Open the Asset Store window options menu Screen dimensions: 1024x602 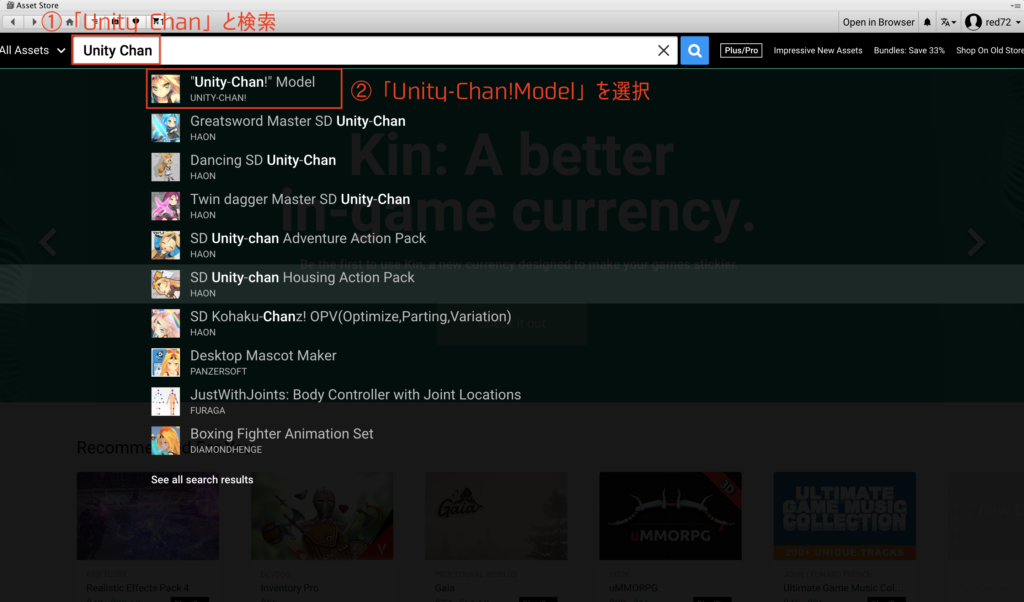pyautogui.click(x=1016, y=5)
